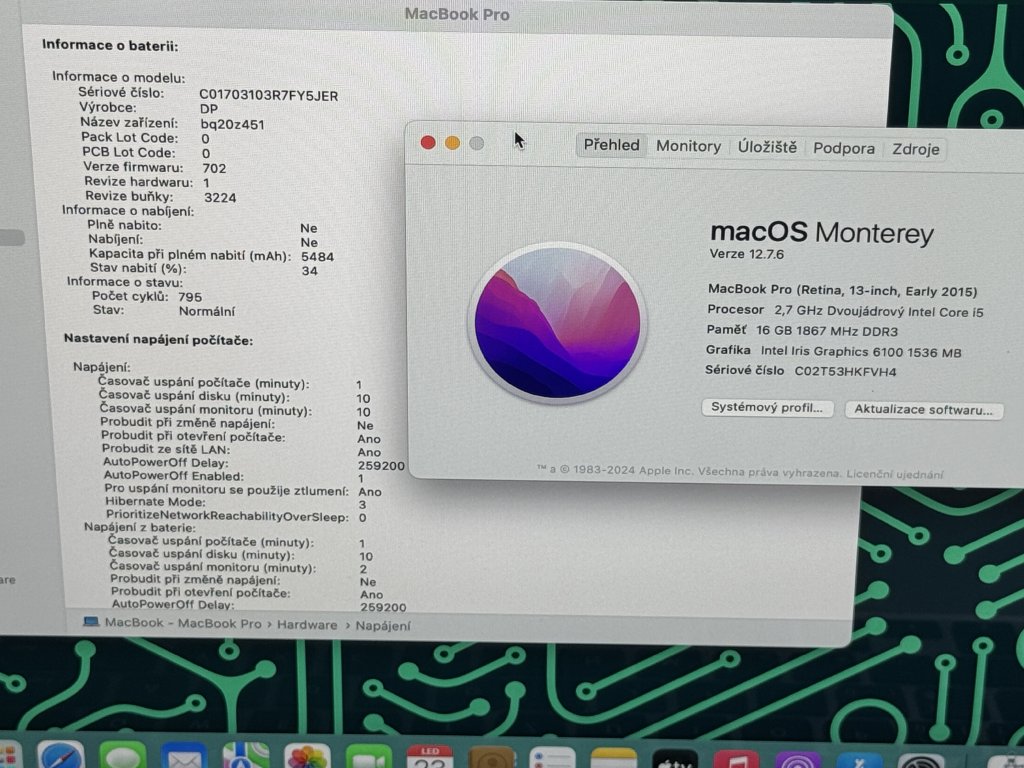Open the Licenční ujednání link
The height and width of the screenshot is (768, 1024).
(895, 474)
